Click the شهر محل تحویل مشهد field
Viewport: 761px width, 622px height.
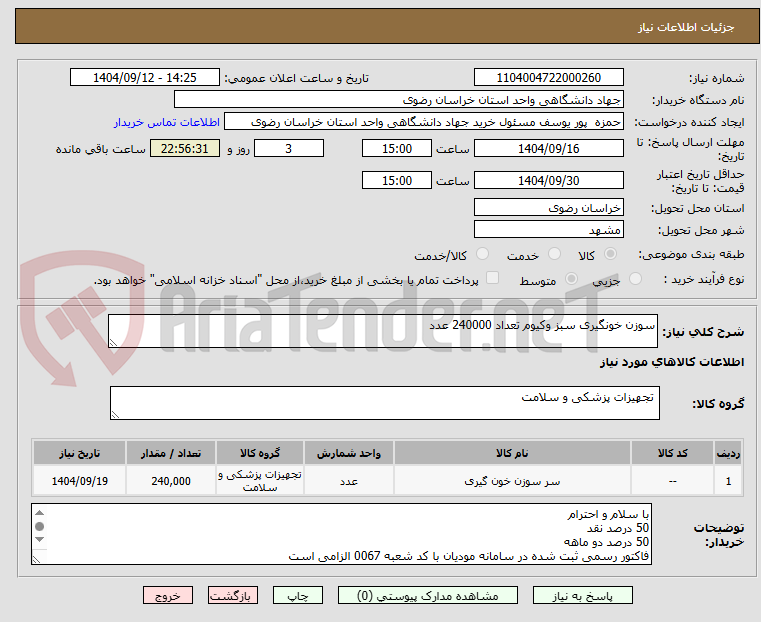click(548, 229)
